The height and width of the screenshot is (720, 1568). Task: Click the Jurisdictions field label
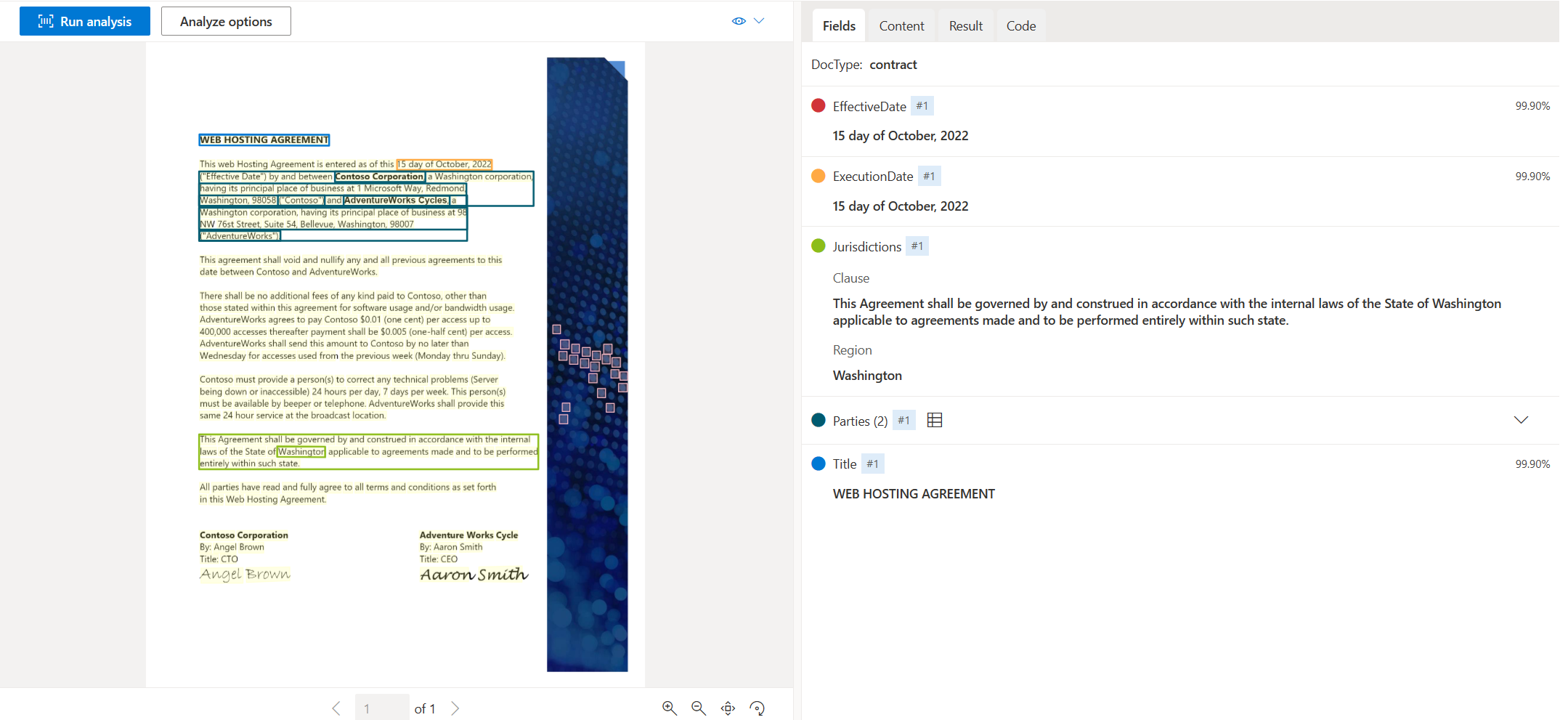[867, 247]
